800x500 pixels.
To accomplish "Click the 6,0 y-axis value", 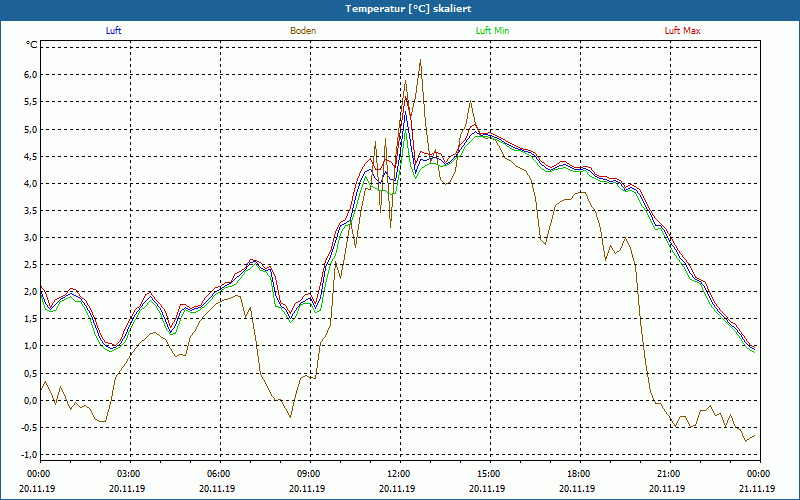I will (31, 74).
